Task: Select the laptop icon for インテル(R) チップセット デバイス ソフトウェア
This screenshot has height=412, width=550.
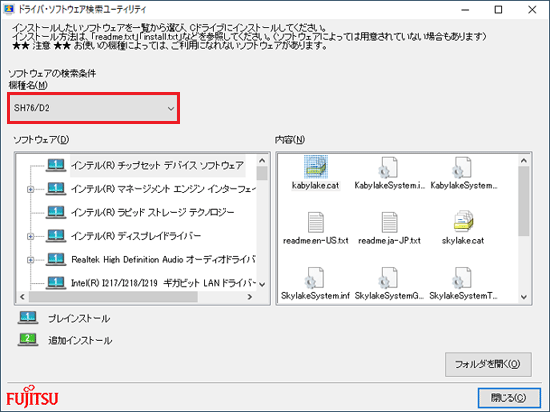Action: coord(56,165)
